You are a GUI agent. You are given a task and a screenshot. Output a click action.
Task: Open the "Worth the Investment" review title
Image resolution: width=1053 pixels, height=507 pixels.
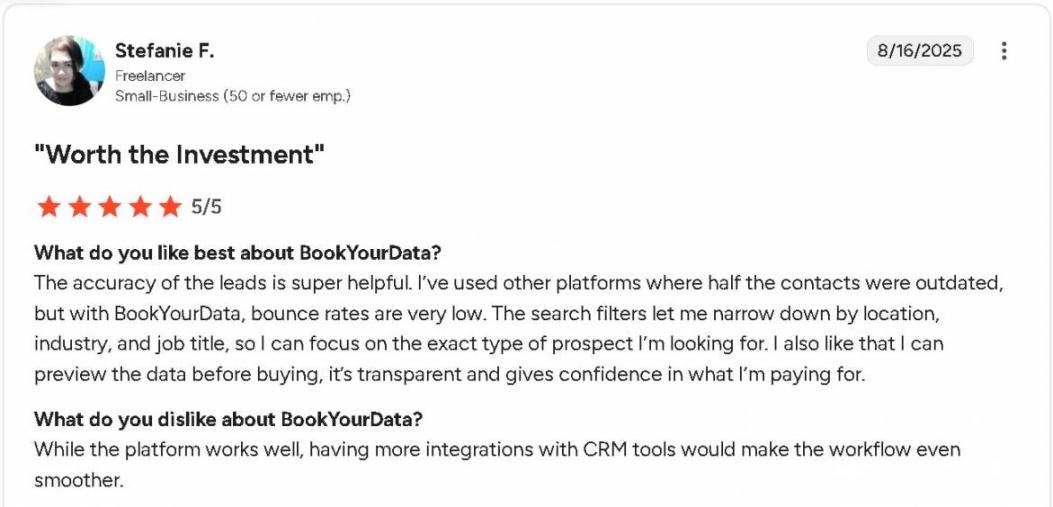pos(180,155)
